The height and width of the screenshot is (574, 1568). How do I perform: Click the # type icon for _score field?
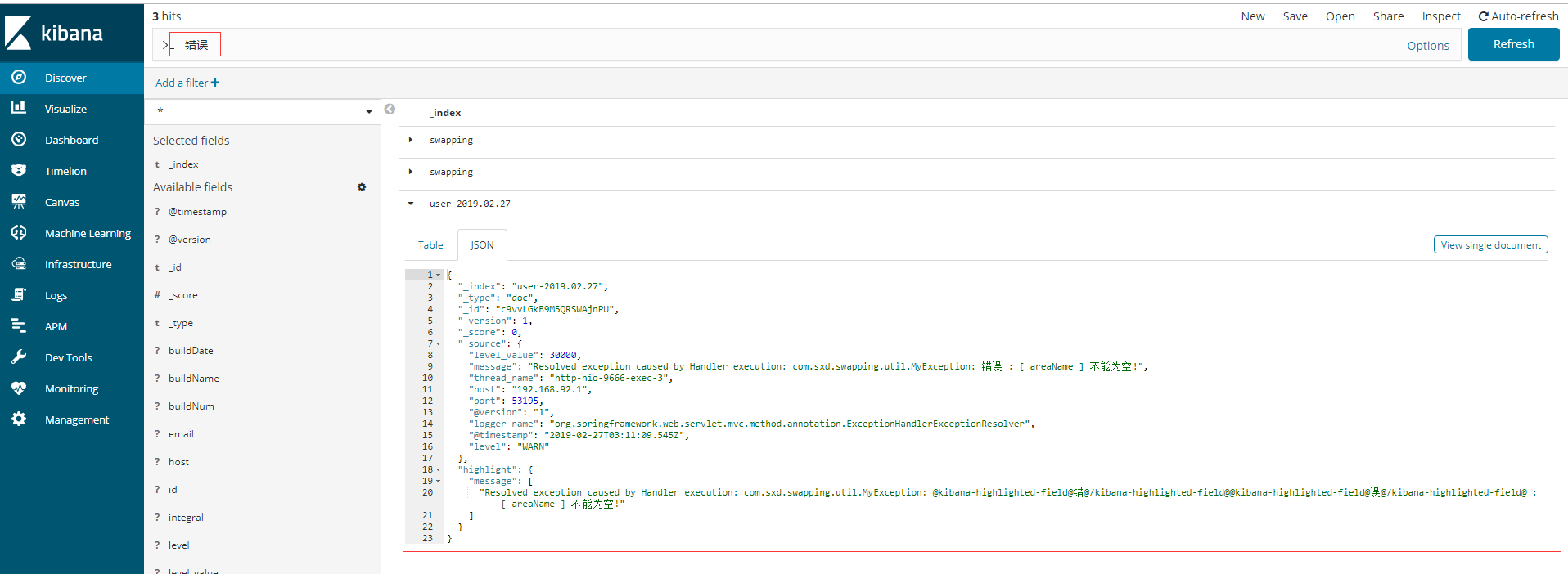pyautogui.click(x=157, y=295)
